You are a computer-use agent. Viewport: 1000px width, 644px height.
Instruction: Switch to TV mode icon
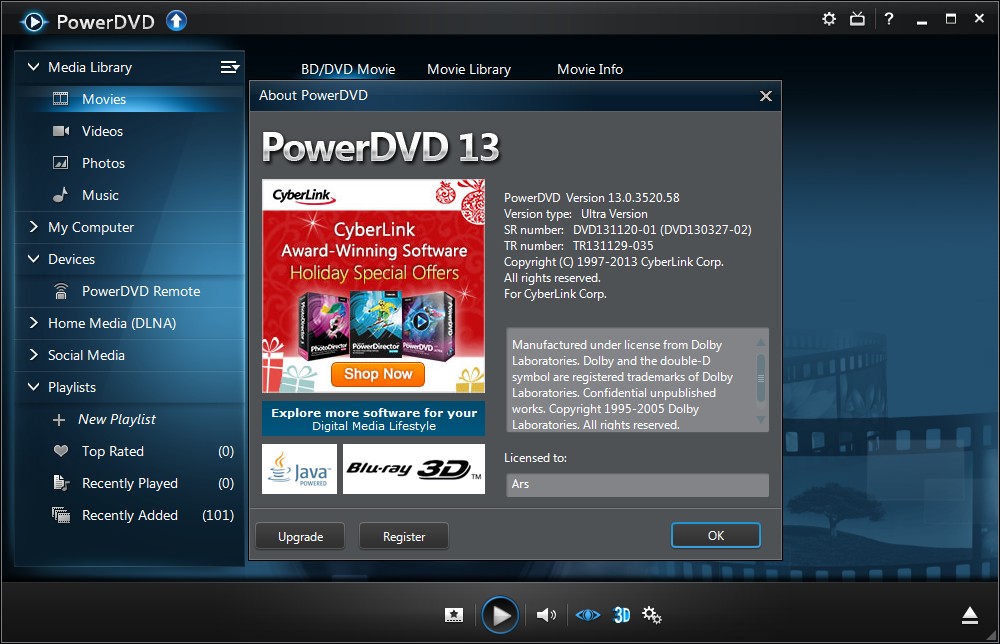(857, 19)
